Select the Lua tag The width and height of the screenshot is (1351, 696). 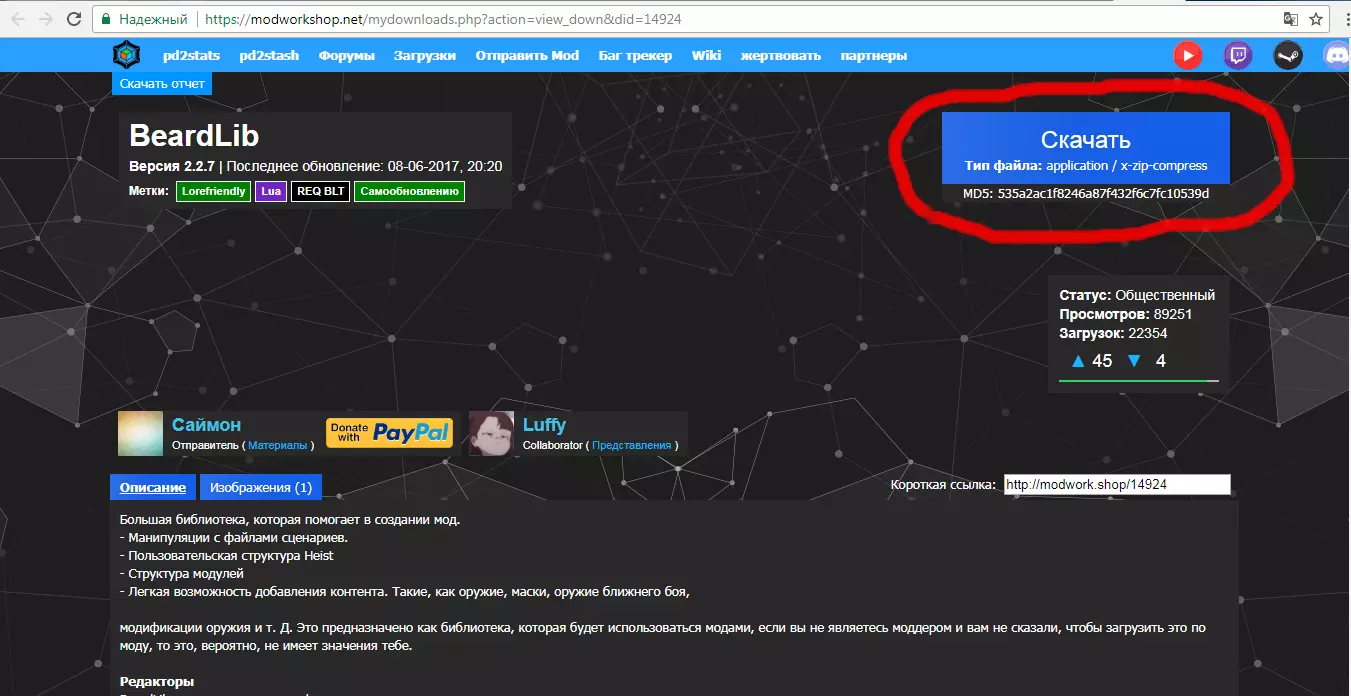[x=270, y=191]
